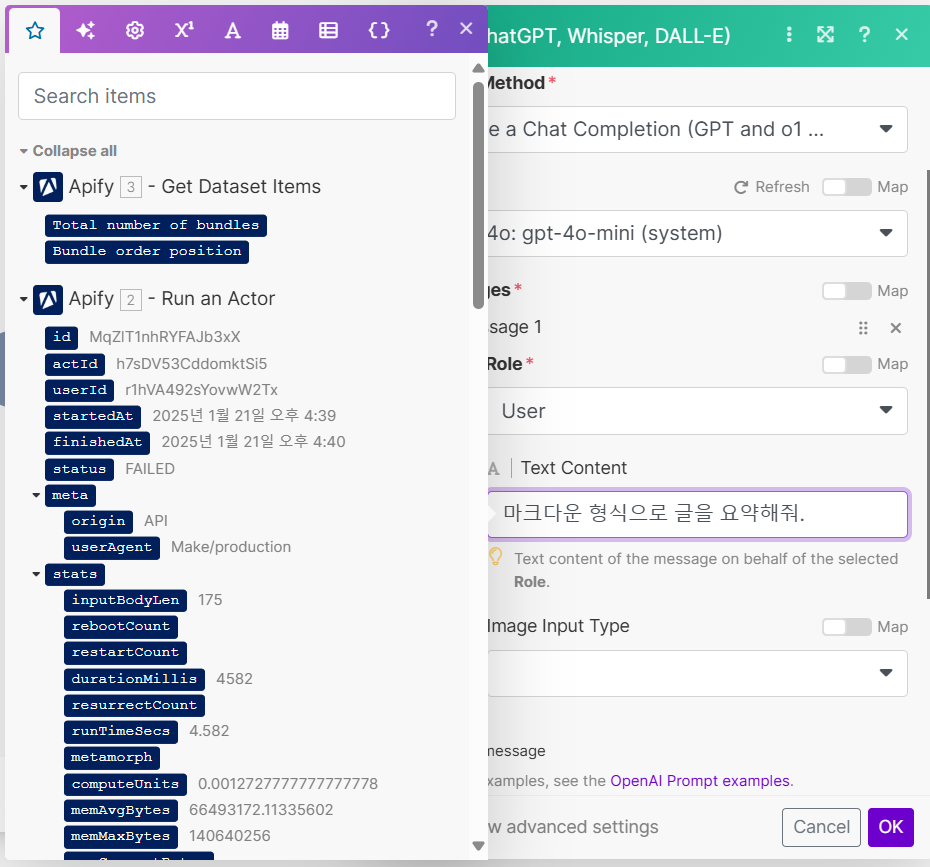
Task: Expand the OpenAI module to fullscreen
Action: (826, 34)
